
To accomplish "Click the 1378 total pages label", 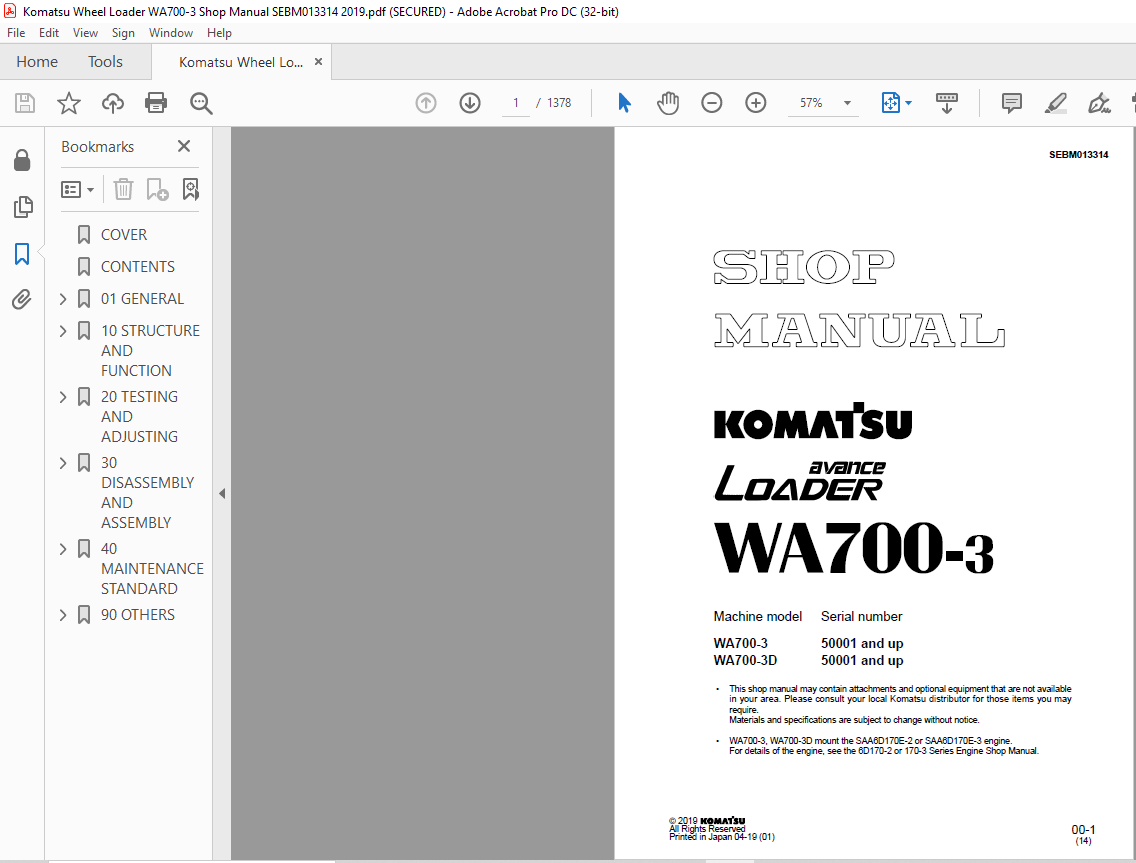I will (x=559, y=103).
